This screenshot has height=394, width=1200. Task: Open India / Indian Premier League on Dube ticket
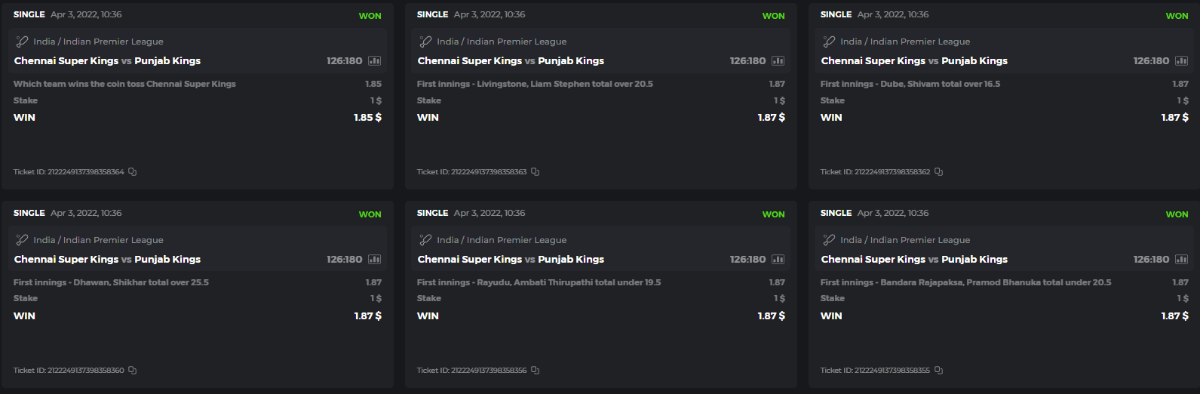(x=905, y=42)
